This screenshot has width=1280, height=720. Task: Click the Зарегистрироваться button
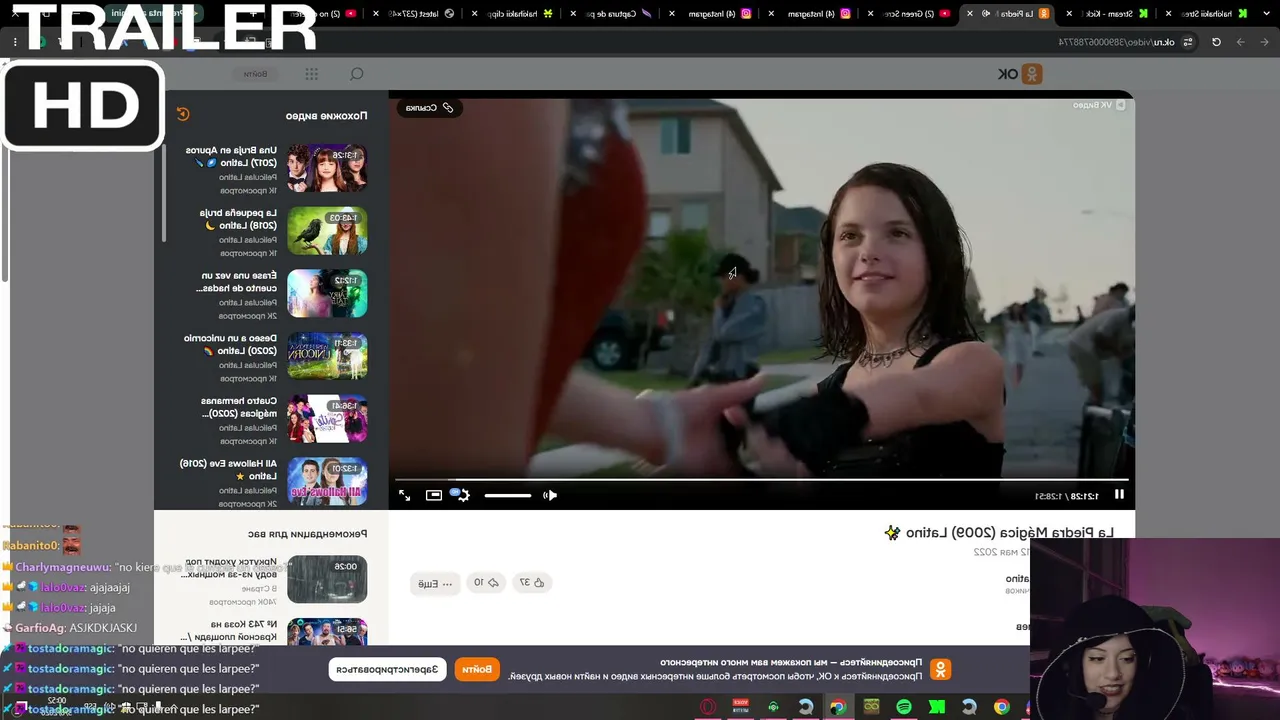coord(388,669)
